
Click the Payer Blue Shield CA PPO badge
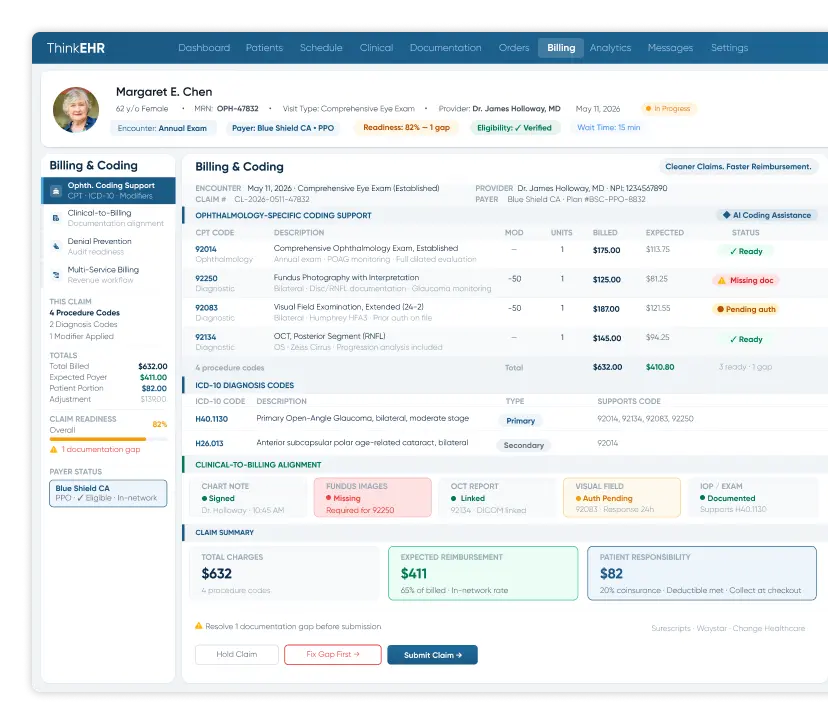point(283,128)
